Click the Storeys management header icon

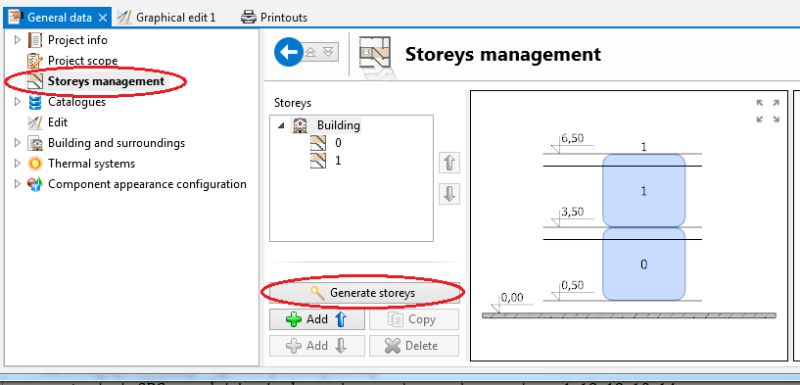pos(374,53)
